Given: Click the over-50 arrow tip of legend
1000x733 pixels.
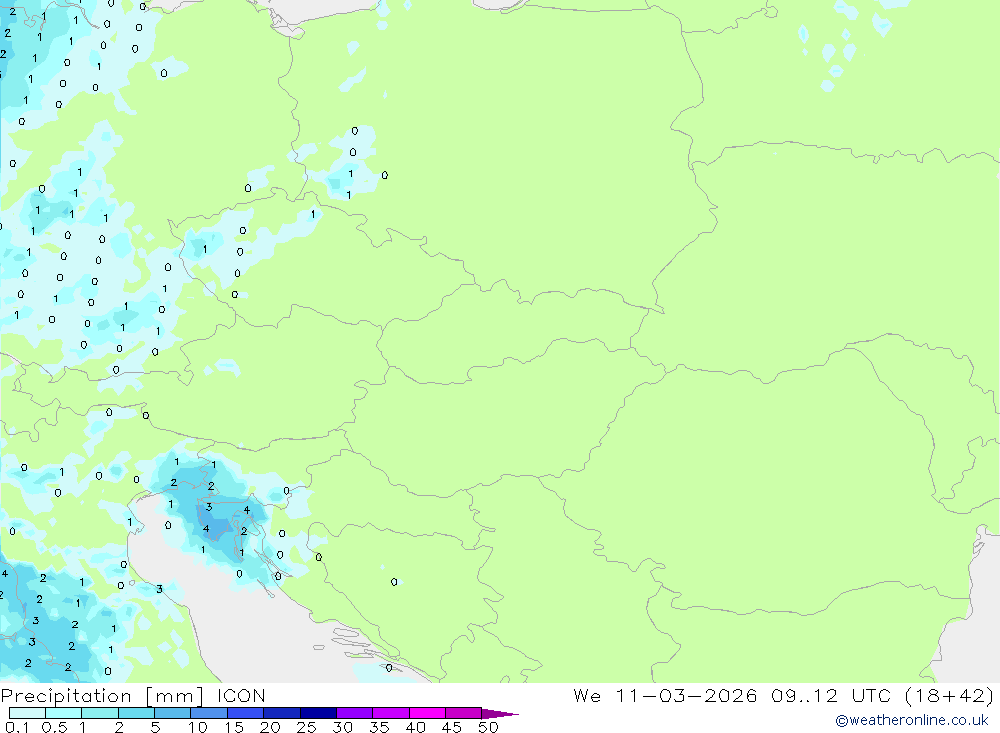Looking at the screenshot, I should click(x=500, y=713).
